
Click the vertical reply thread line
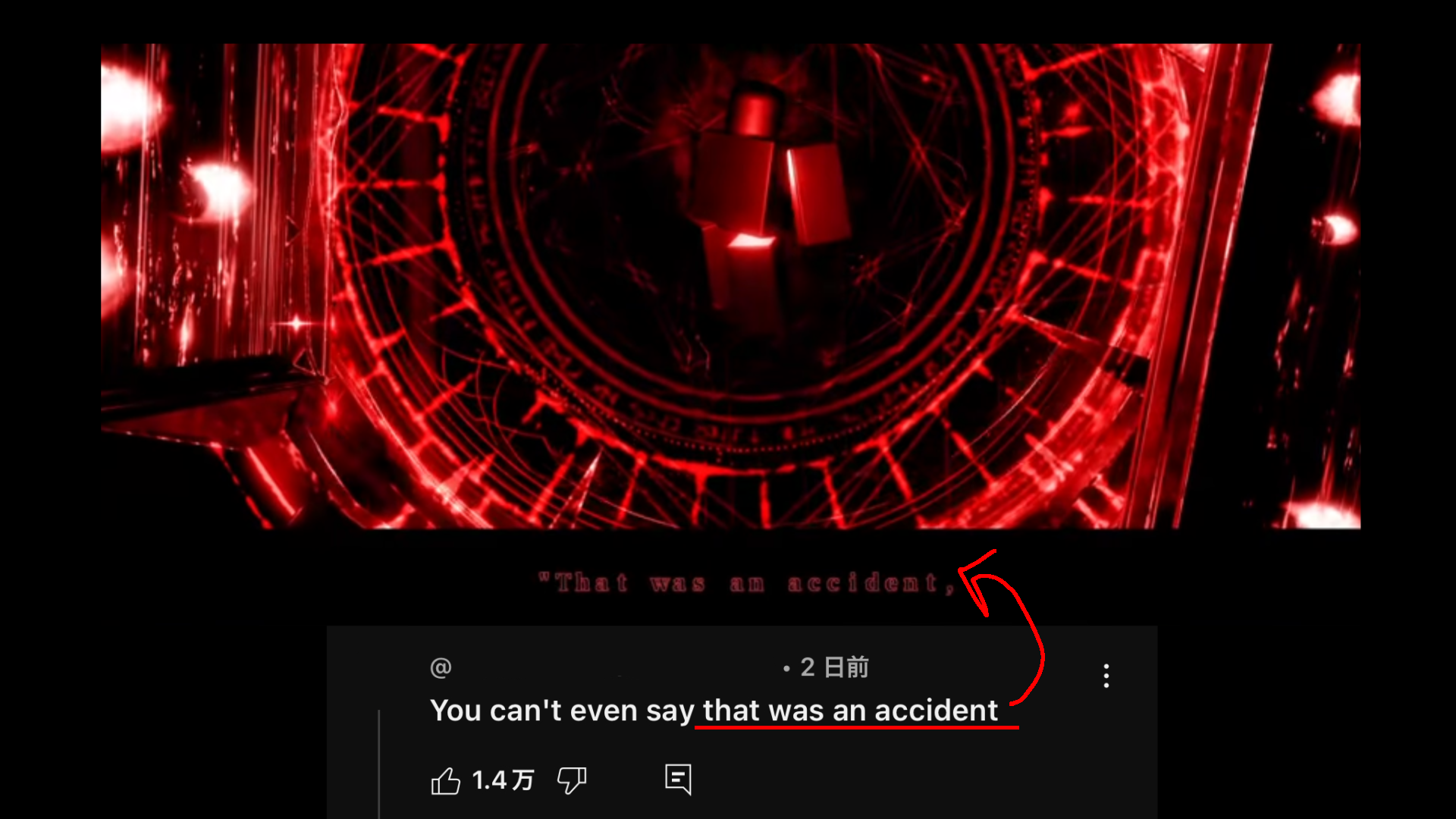click(x=378, y=764)
